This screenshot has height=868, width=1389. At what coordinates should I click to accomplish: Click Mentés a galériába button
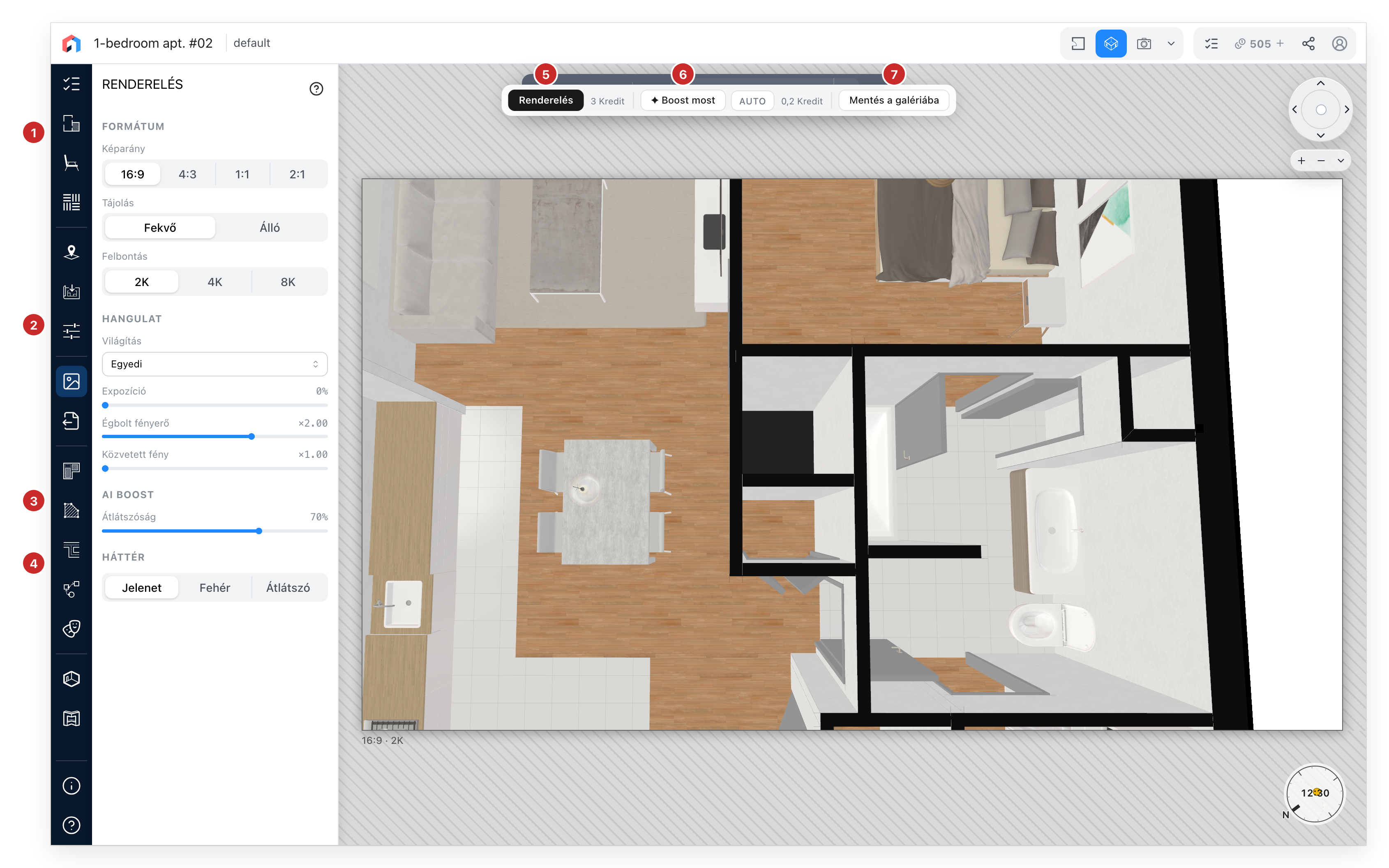[x=894, y=100]
